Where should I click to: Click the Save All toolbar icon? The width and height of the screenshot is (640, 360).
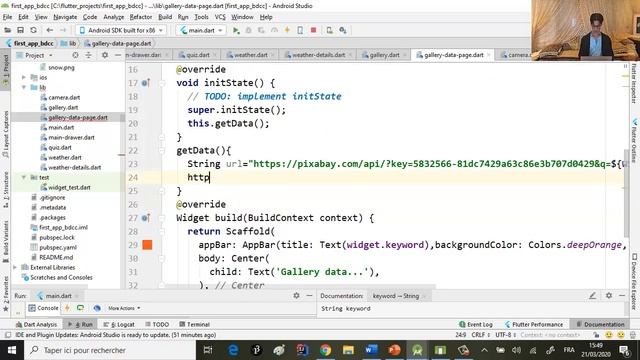[x=20, y=30]
